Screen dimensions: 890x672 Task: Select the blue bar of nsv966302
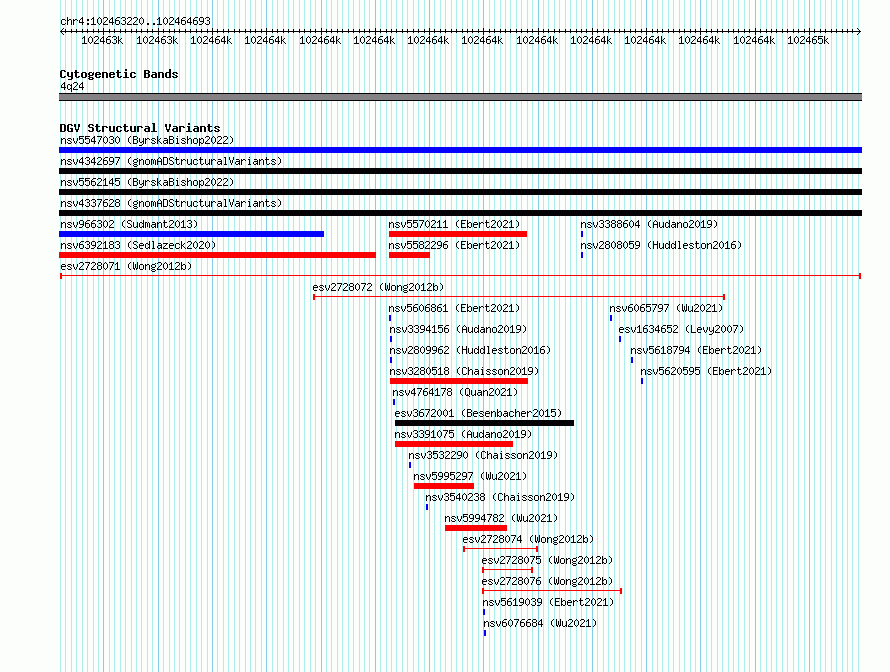pyautogui.click(x=191, y=234)
